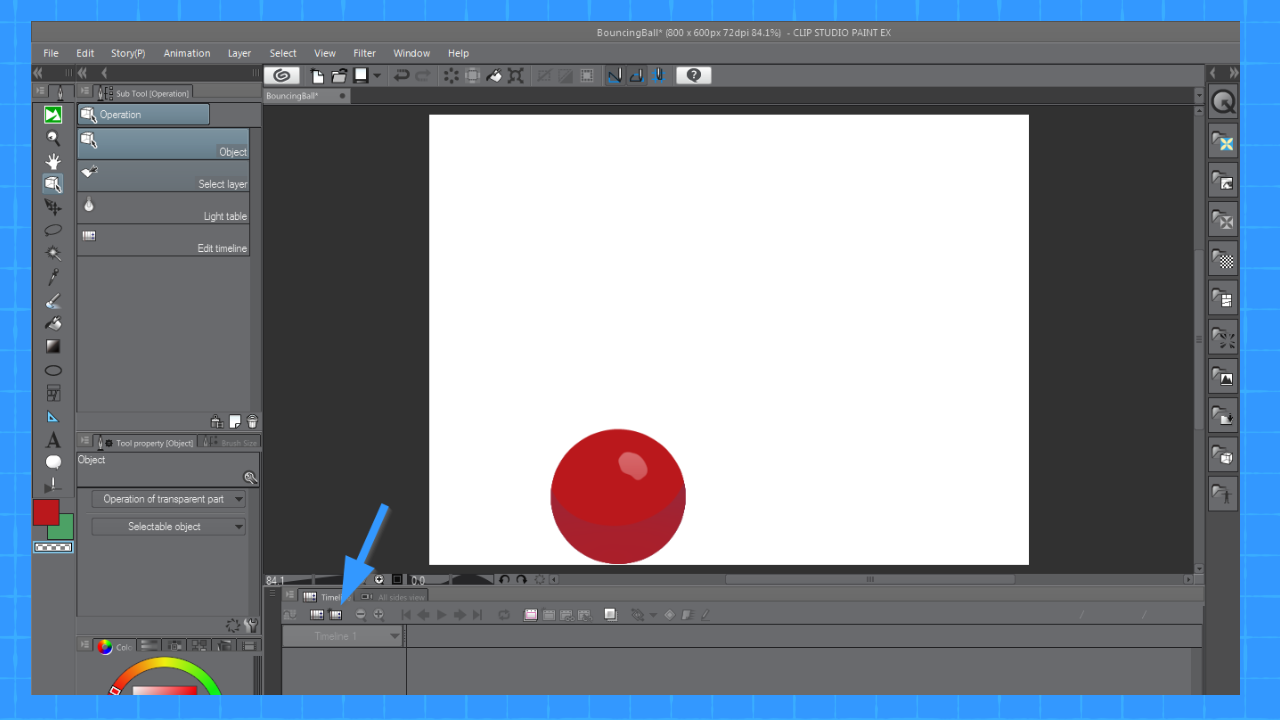Choose the Light table sub tool
This screenshot has height=720, width=1280.
[x=163, y=208]
